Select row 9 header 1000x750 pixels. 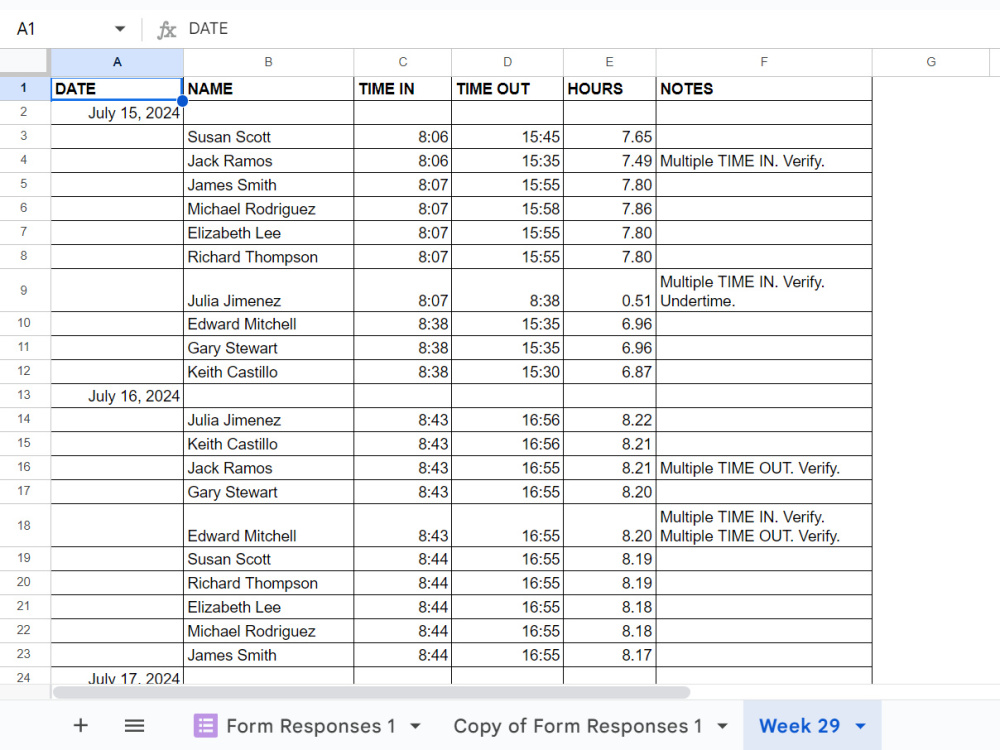click(x=24, y=290)
